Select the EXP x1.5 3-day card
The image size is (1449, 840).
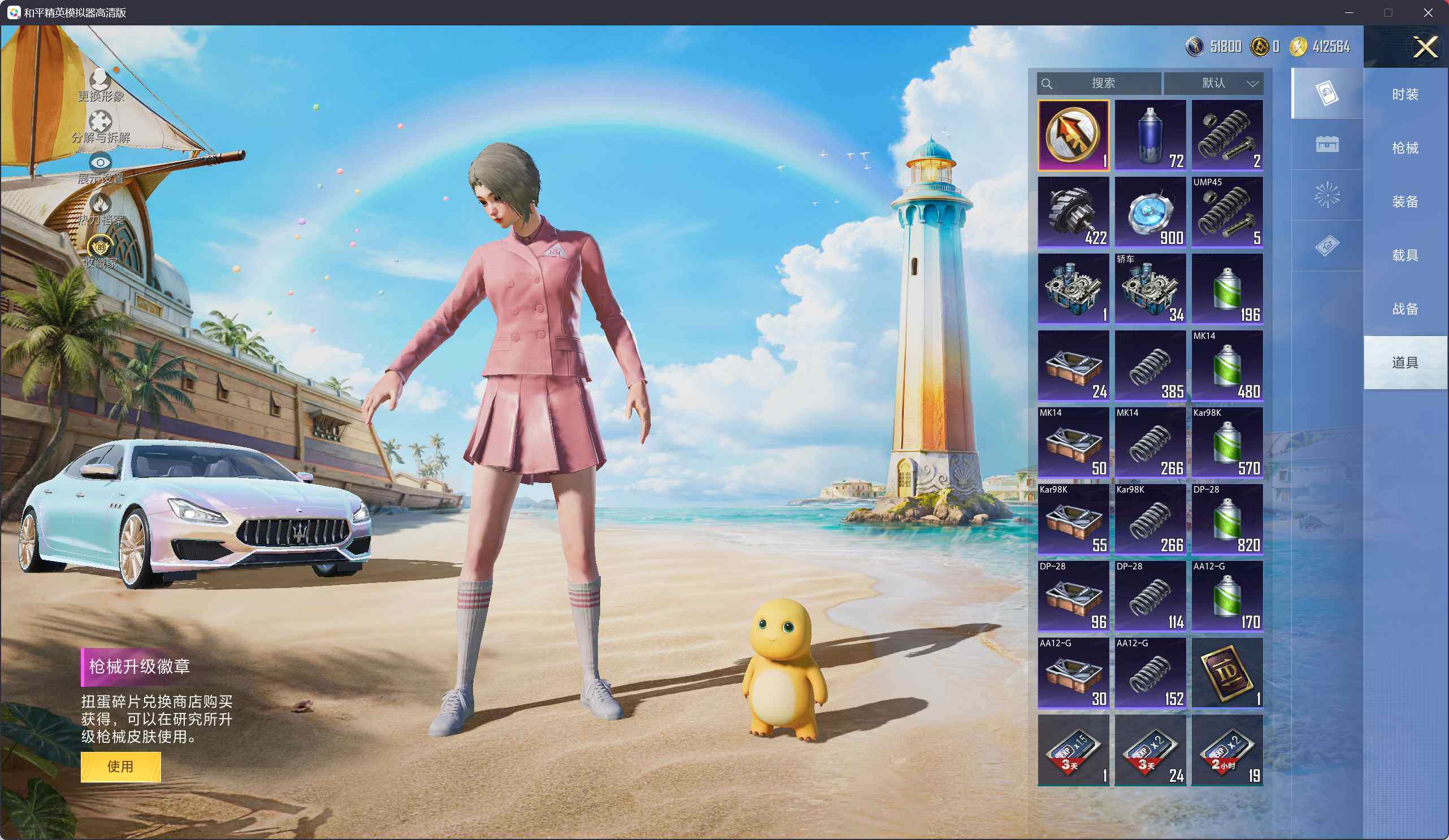click(1073, 750)
